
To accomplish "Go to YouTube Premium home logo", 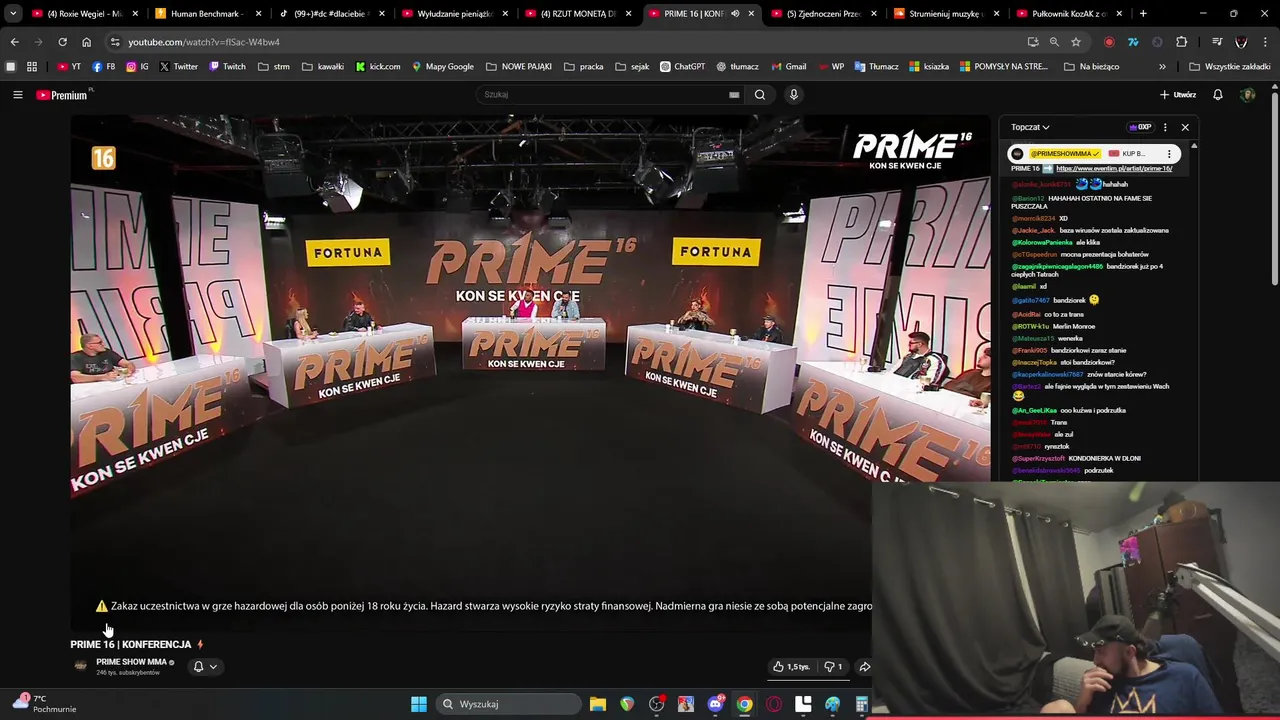I will [x=63, y=95].
